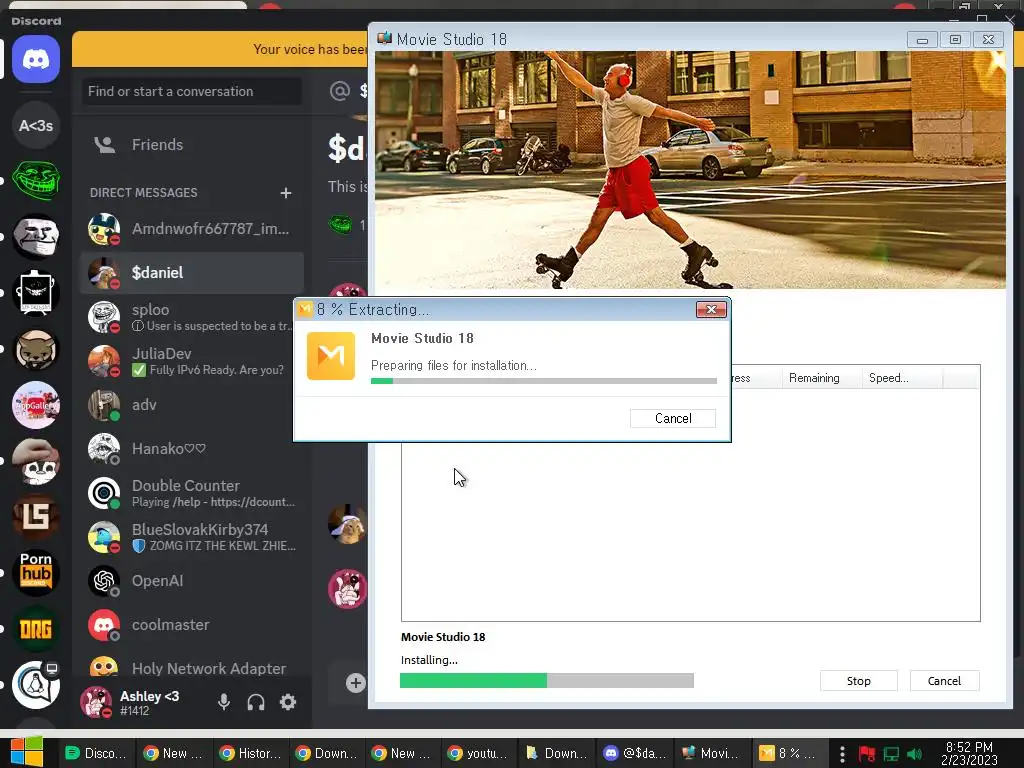Open the LS server icon
1024x768 pixels.
36,517
